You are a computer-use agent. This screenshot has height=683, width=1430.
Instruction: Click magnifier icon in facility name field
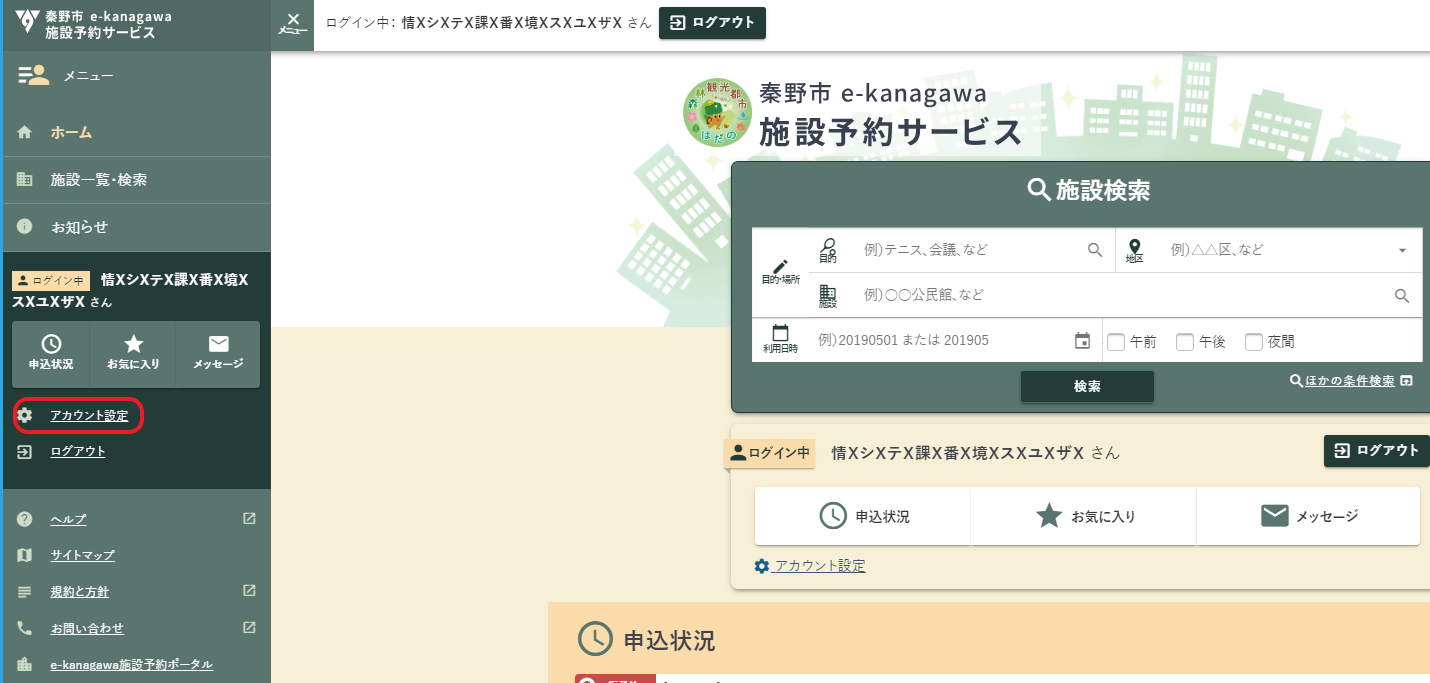tap(1402, 296)
